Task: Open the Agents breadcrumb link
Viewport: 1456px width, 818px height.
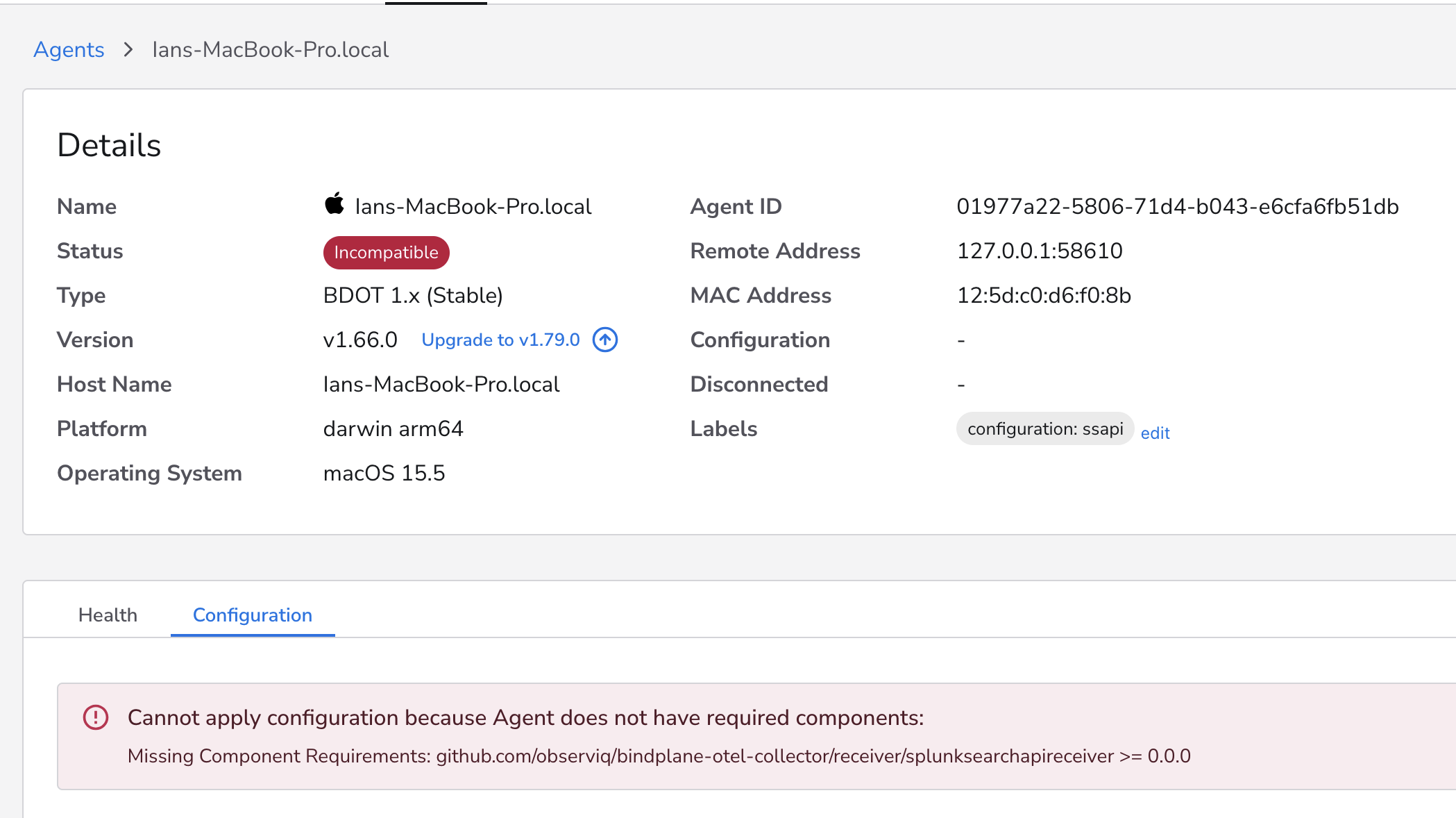Action: click(x=69, y=49)
